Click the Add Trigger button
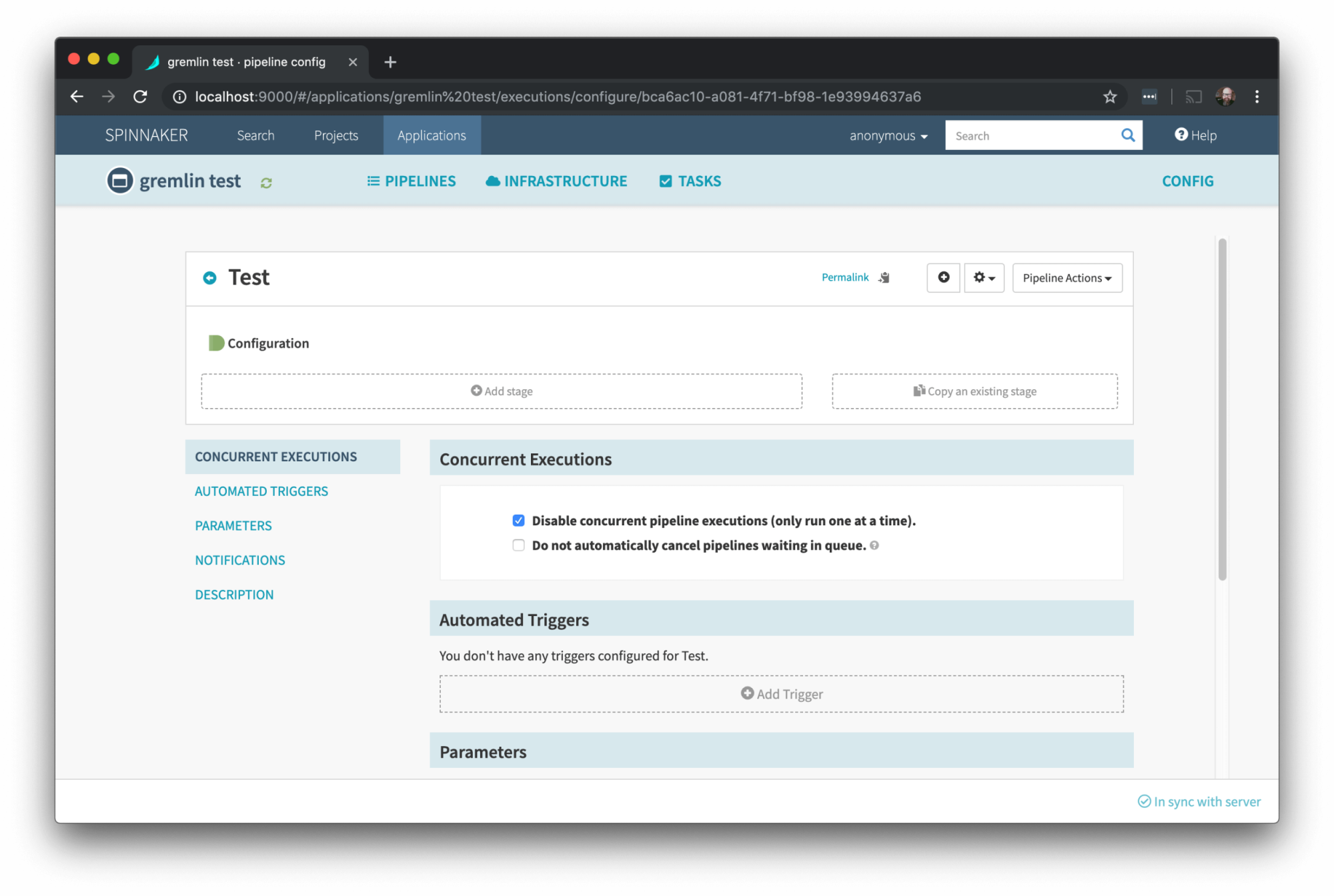The height and width of the screenshot is (896, 1334). pos(782,694)
